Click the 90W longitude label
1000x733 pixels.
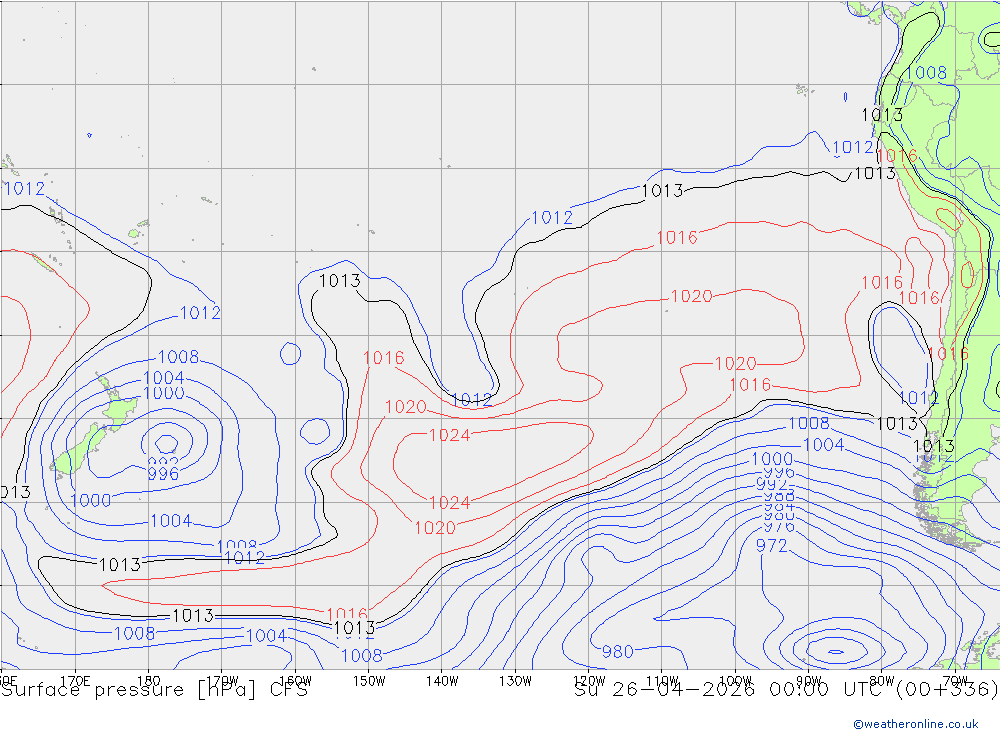[x=809, y=681]
